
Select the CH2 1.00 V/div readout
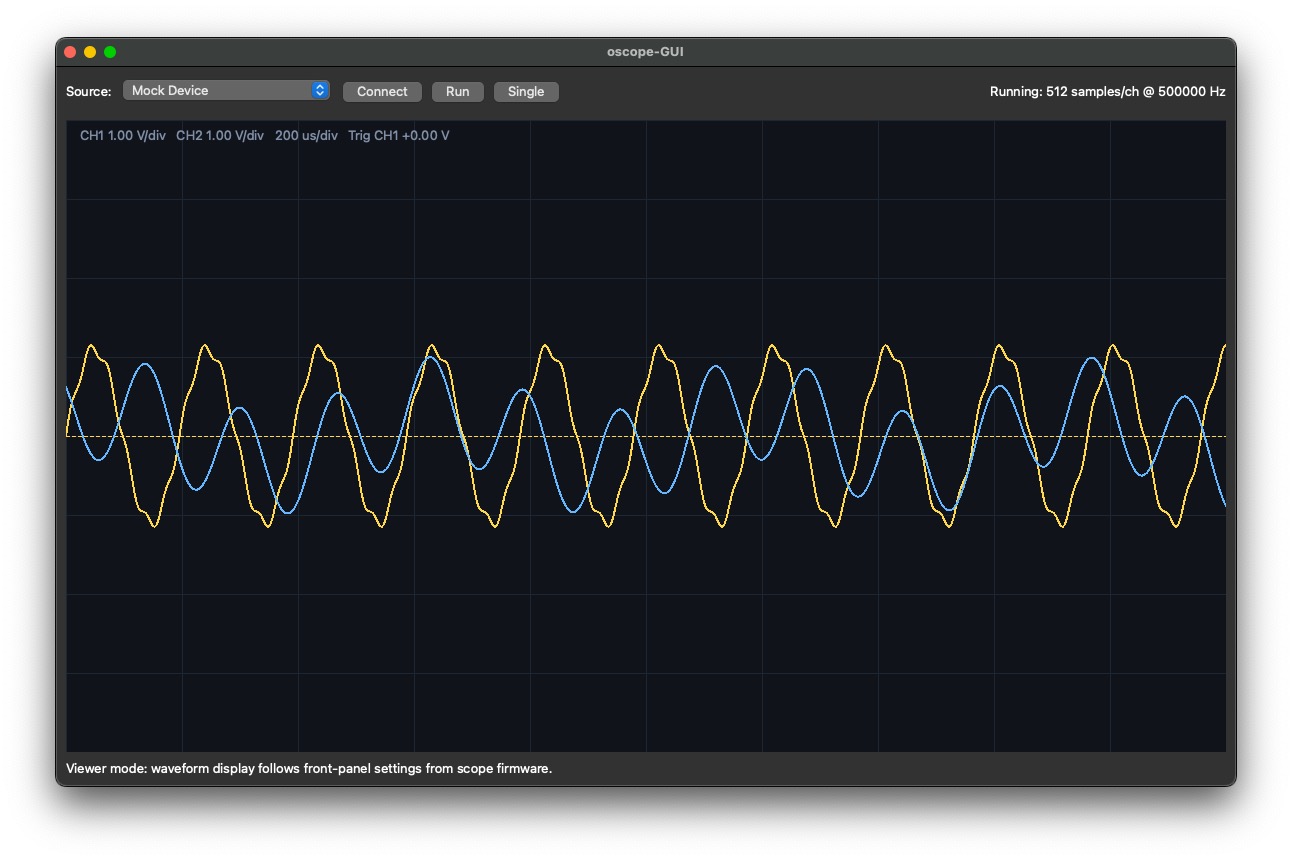pos(219,136)
